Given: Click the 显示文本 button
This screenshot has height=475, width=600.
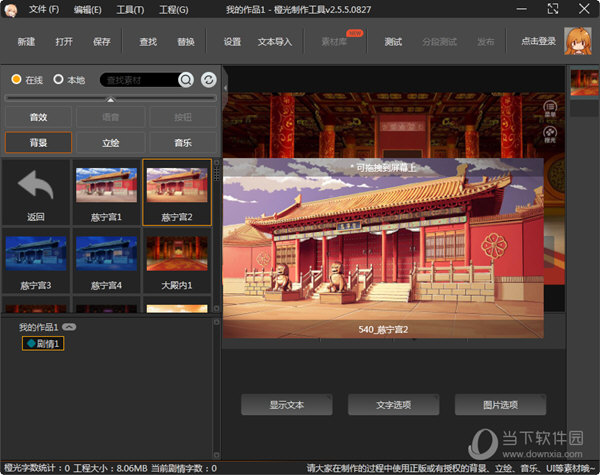Looking at the screenshot, I should (286, 405).
